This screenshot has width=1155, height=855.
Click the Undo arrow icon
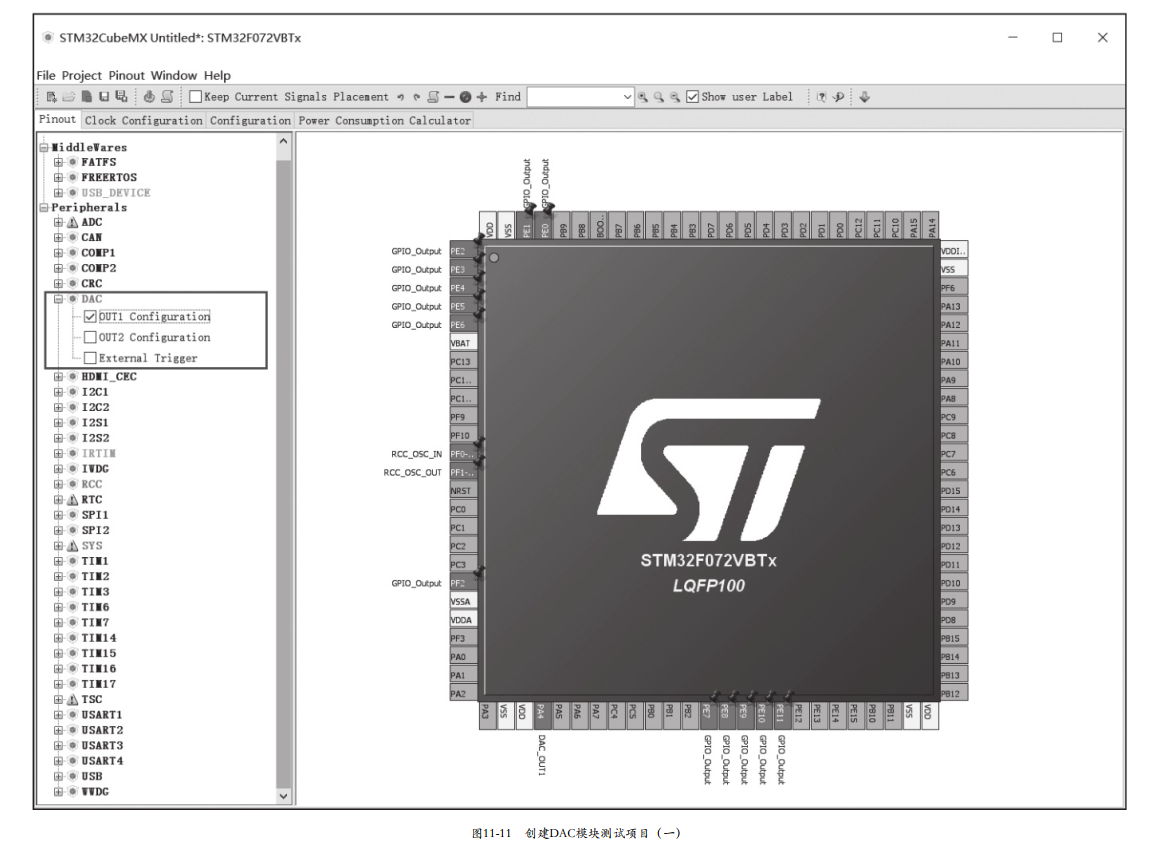click(x=401, y=97)
